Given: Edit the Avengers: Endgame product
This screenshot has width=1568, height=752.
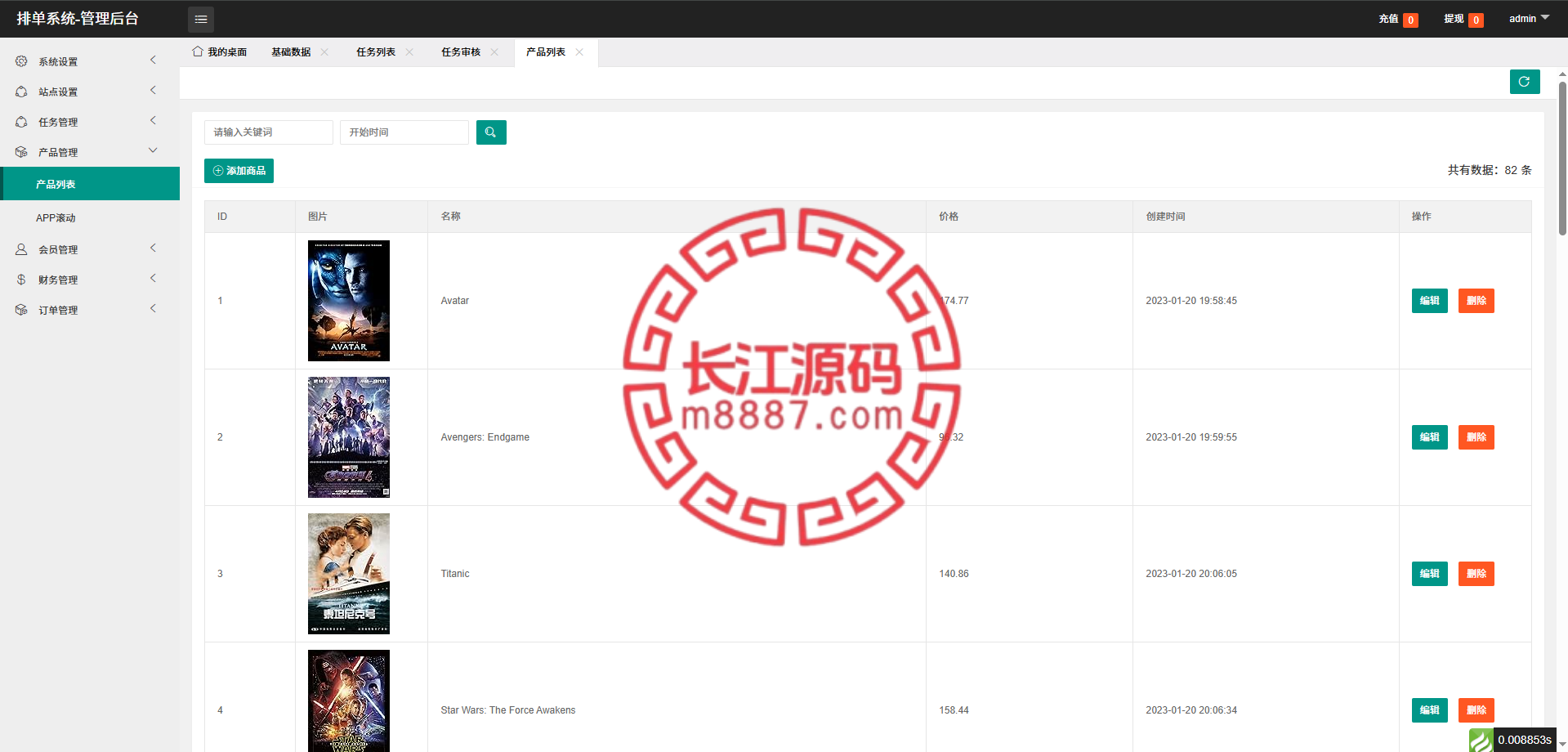Looking at the screenshot, I should point(1430,437).
